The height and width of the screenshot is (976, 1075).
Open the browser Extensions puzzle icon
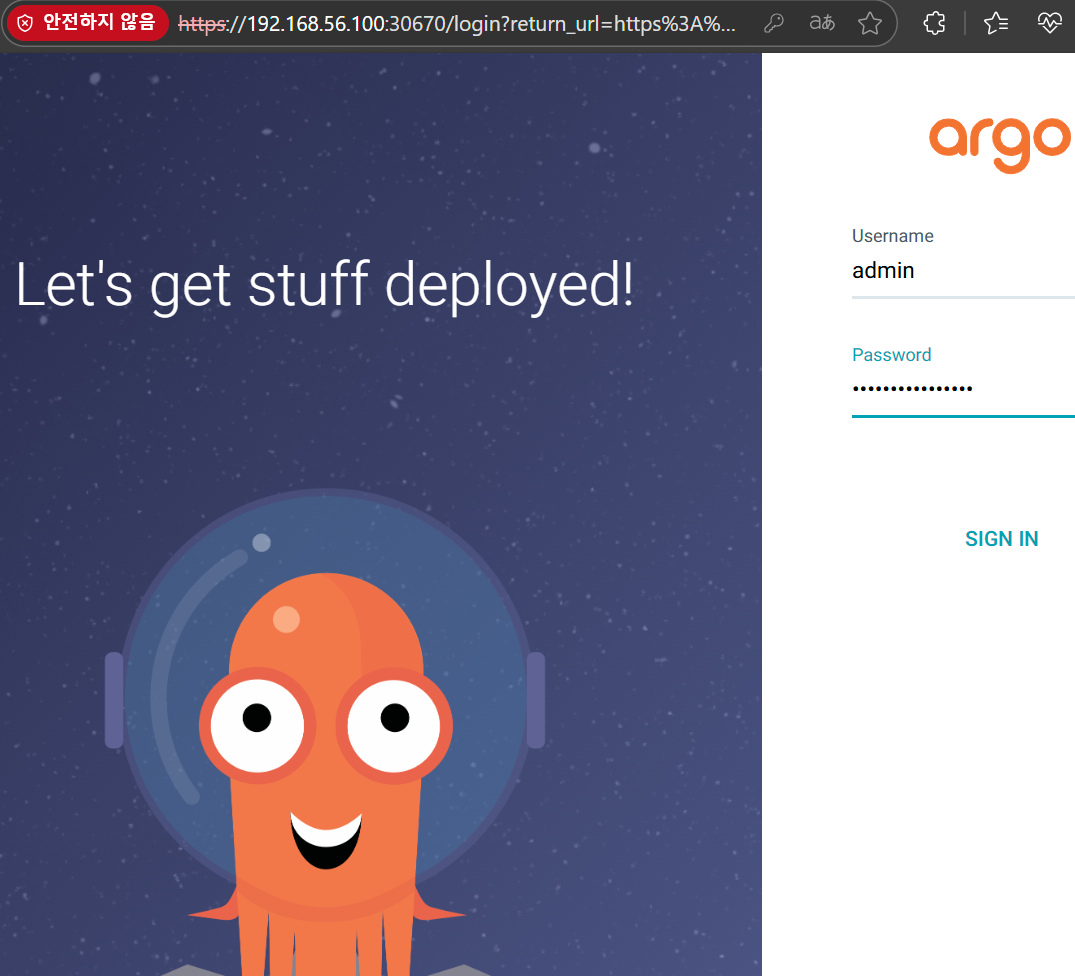tap(934, 24)
